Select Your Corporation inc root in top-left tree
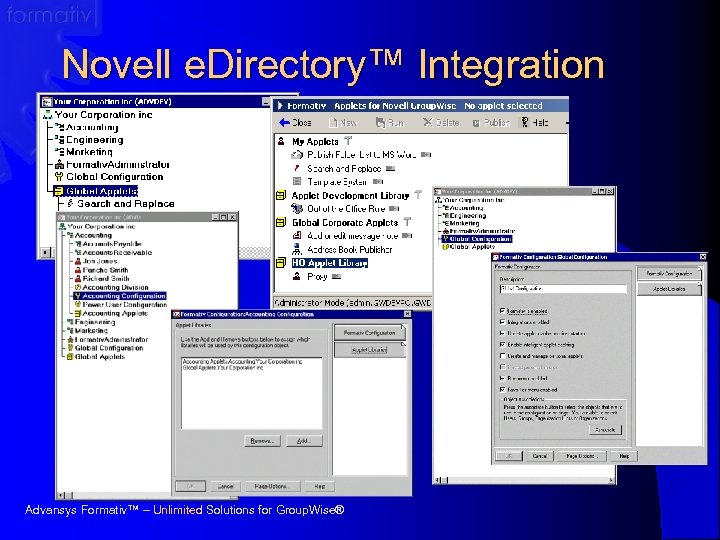 pyautogui.click(x=103, y=114)
